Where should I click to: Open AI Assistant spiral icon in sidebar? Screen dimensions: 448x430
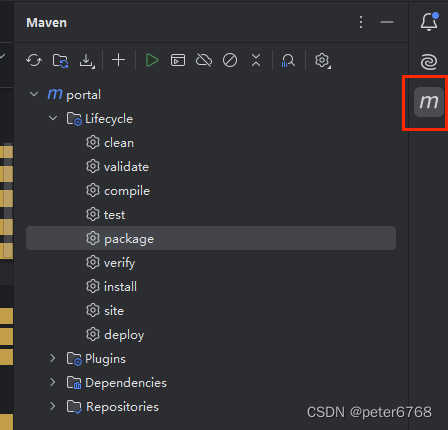pos(429,62)
